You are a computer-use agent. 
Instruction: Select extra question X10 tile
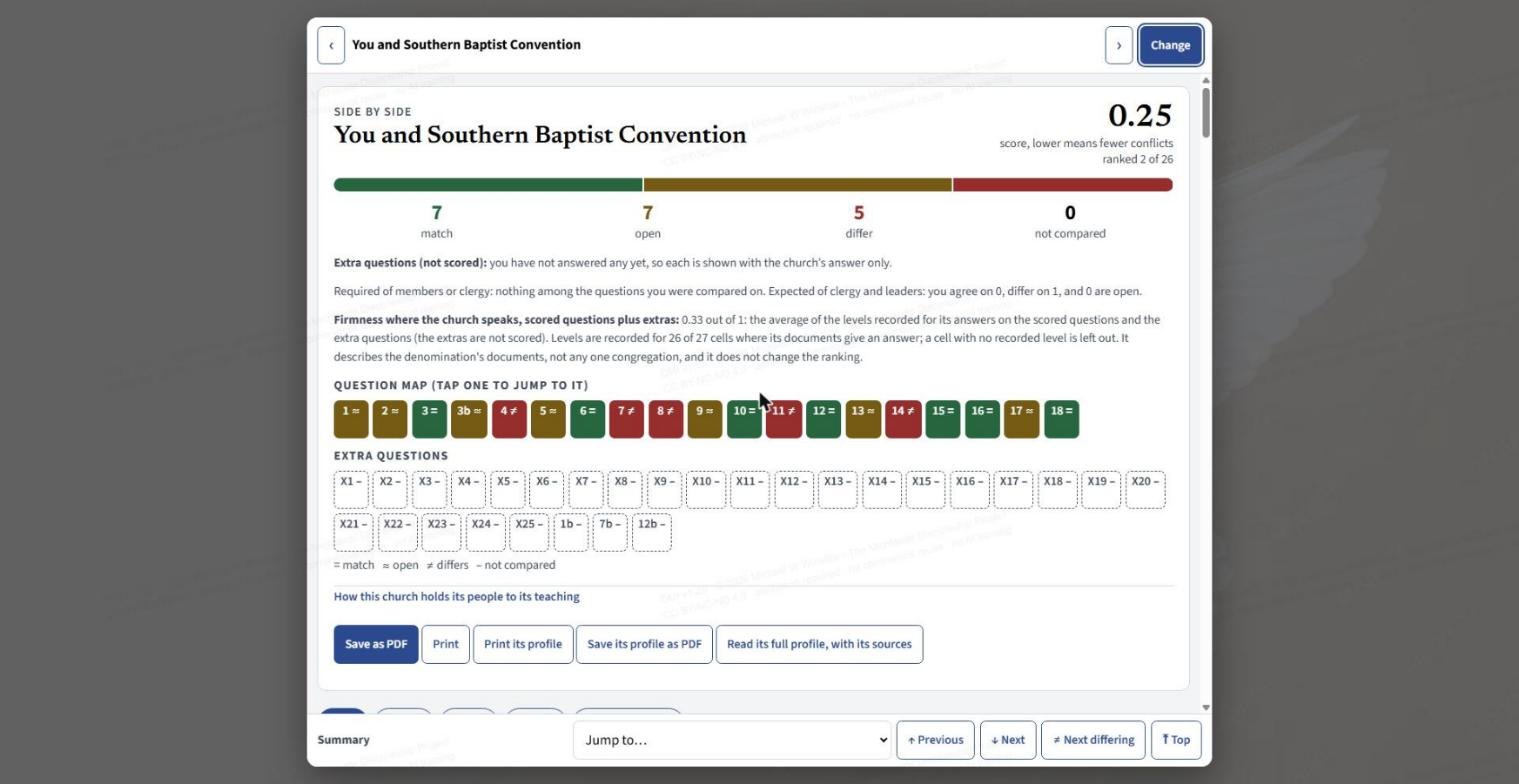pos(706,490)
